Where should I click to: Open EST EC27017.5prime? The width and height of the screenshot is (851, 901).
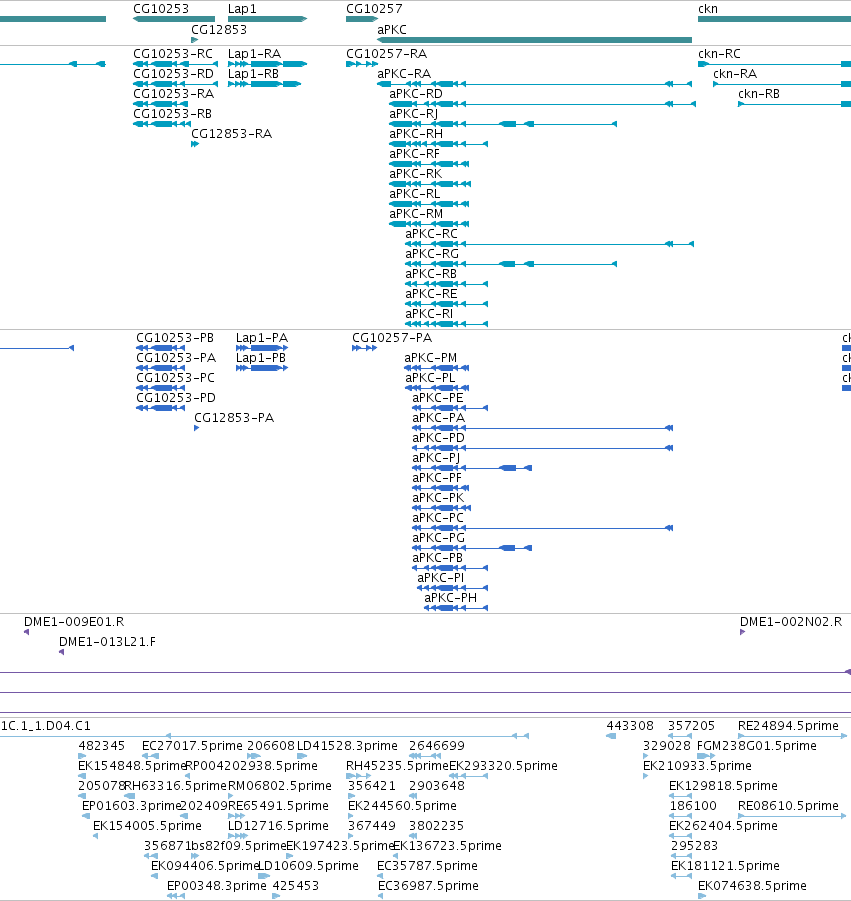[x=151, y=756]
